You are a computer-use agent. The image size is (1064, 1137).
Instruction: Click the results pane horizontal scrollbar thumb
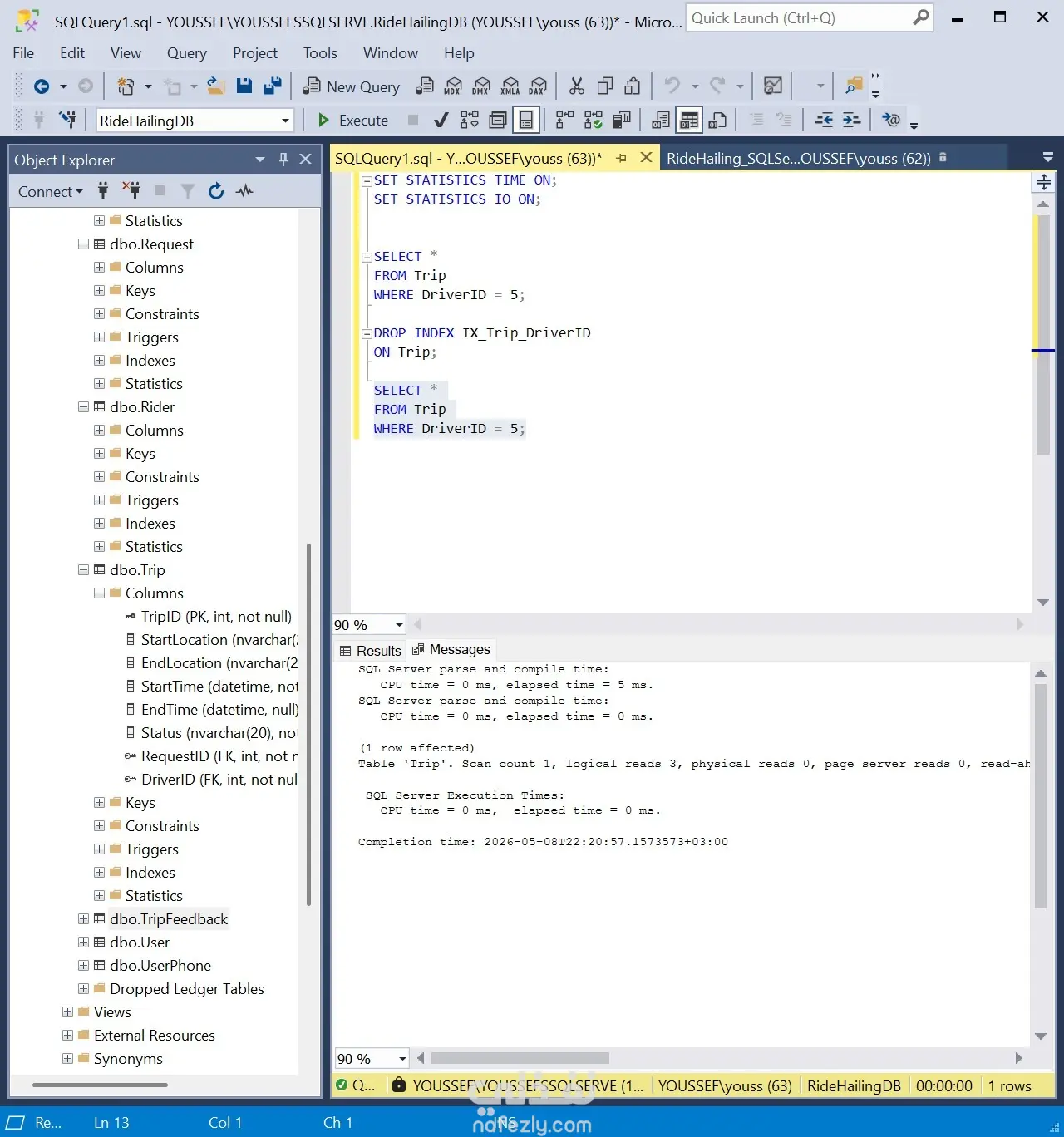tap(520, 1058)
